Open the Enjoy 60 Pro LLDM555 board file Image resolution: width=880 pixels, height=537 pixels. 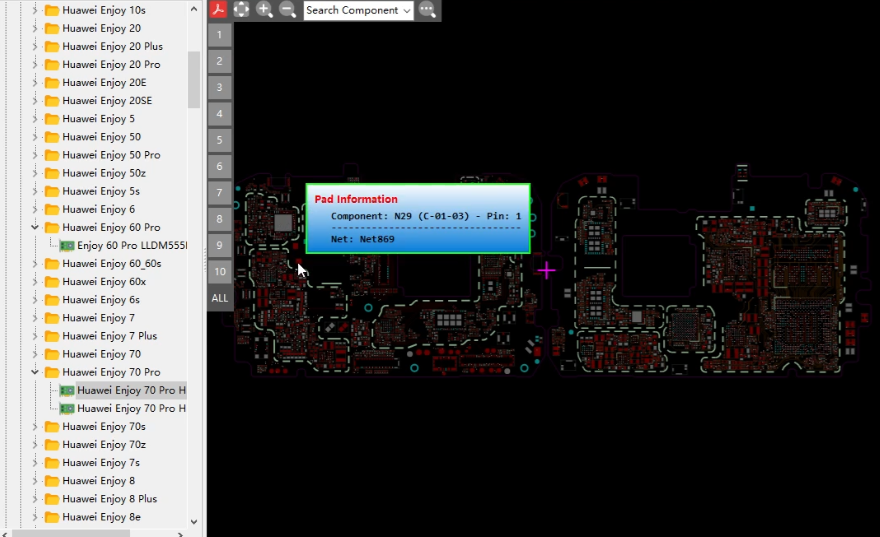click(132, 245)
